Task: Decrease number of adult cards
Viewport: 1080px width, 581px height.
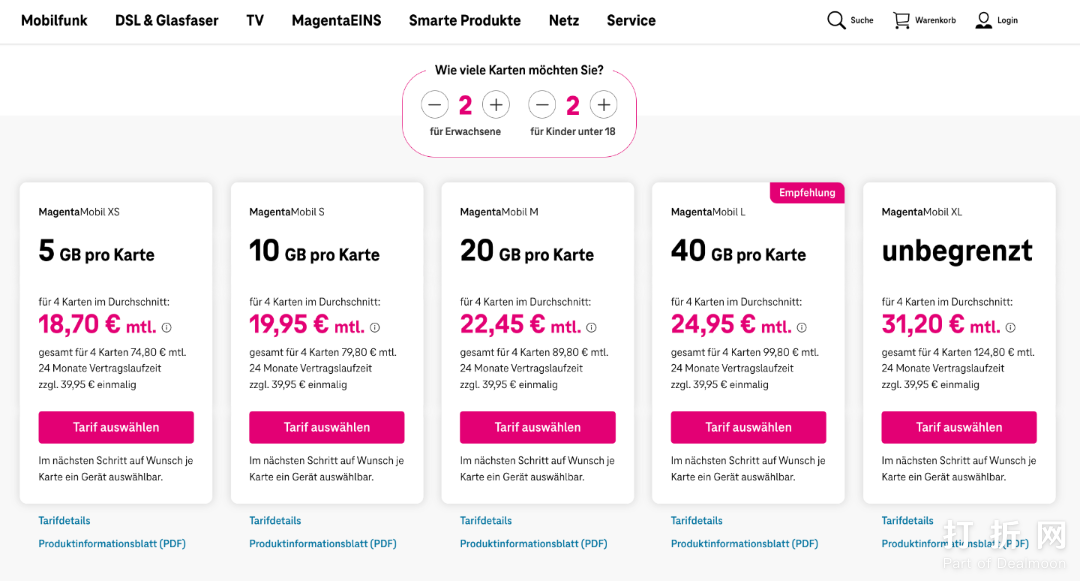Action: pos(435,104)
